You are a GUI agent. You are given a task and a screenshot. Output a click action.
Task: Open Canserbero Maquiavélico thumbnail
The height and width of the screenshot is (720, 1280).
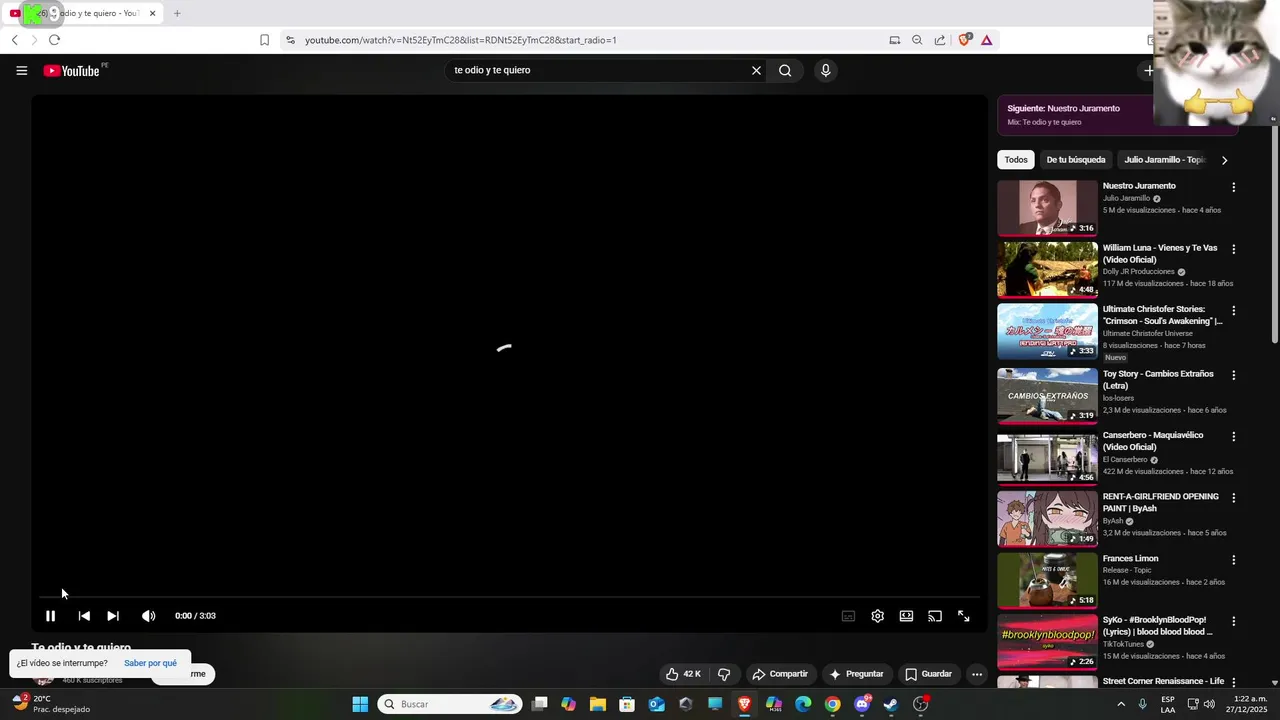(x=1047, y=457)
